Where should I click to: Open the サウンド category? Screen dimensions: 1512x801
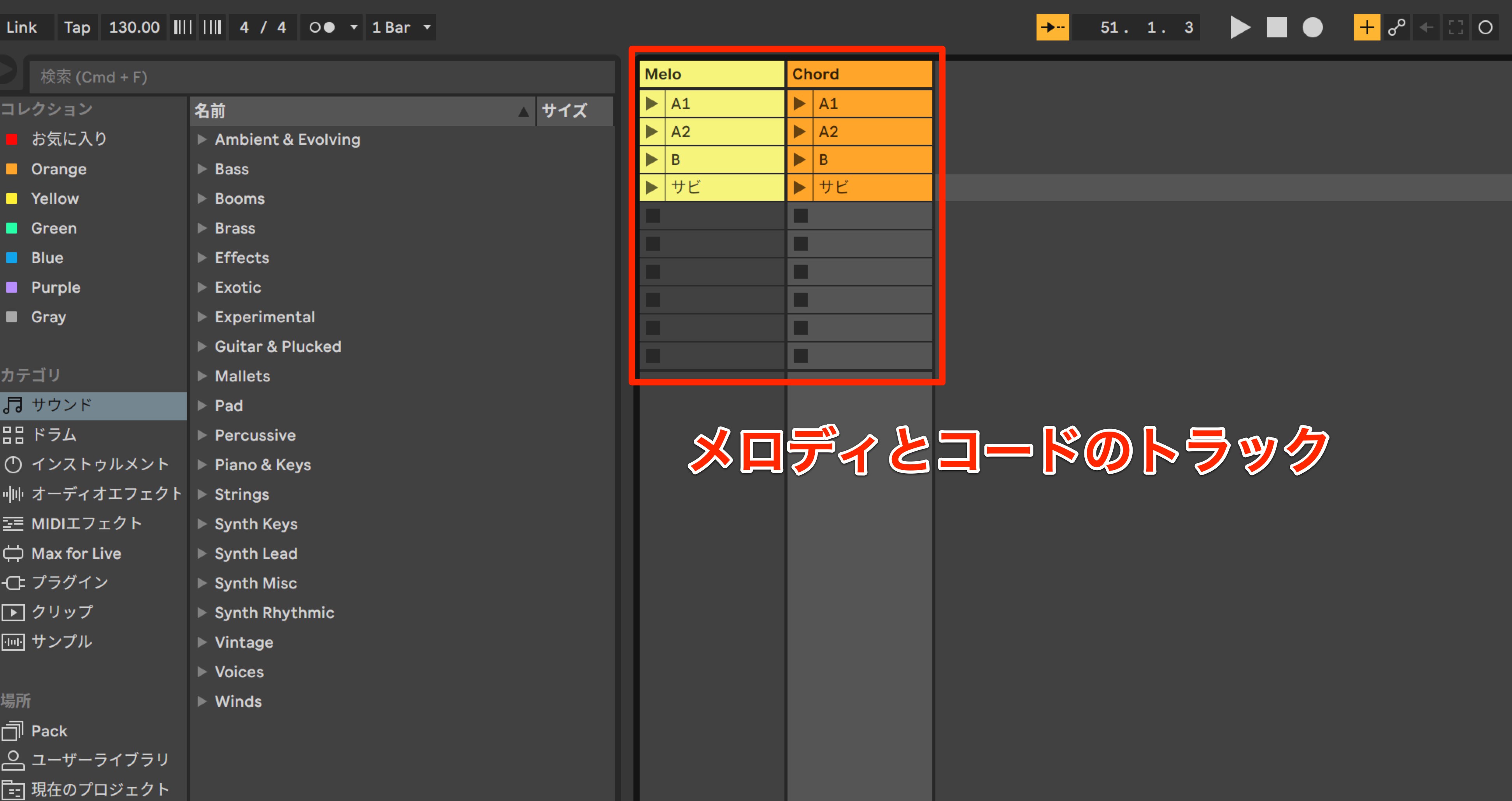point(93,405)
